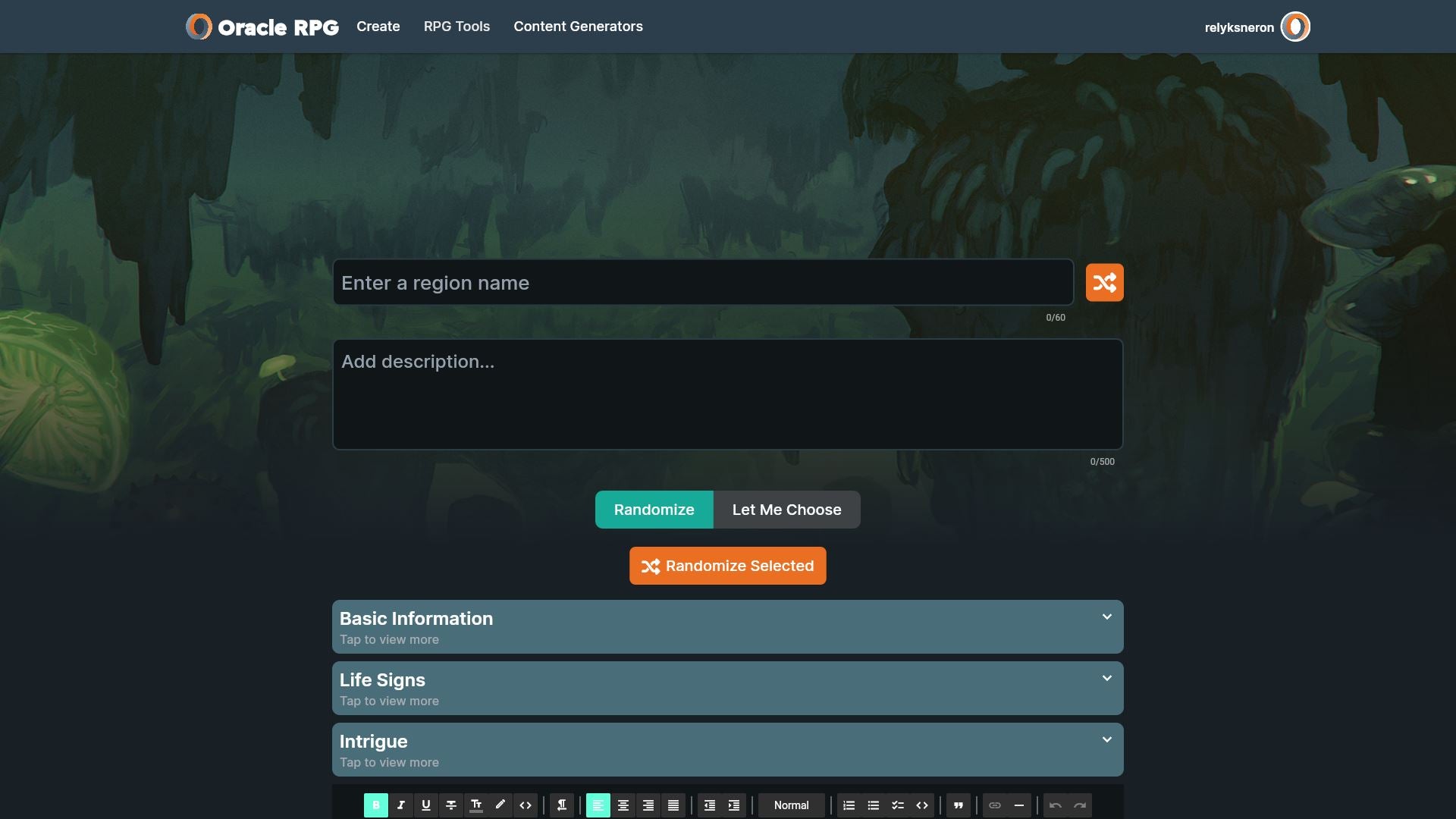Image resolution: width=1456 pixels, height=819 pixels.
Task: Click the highlighter pen icon
Action: pos(500,805)
